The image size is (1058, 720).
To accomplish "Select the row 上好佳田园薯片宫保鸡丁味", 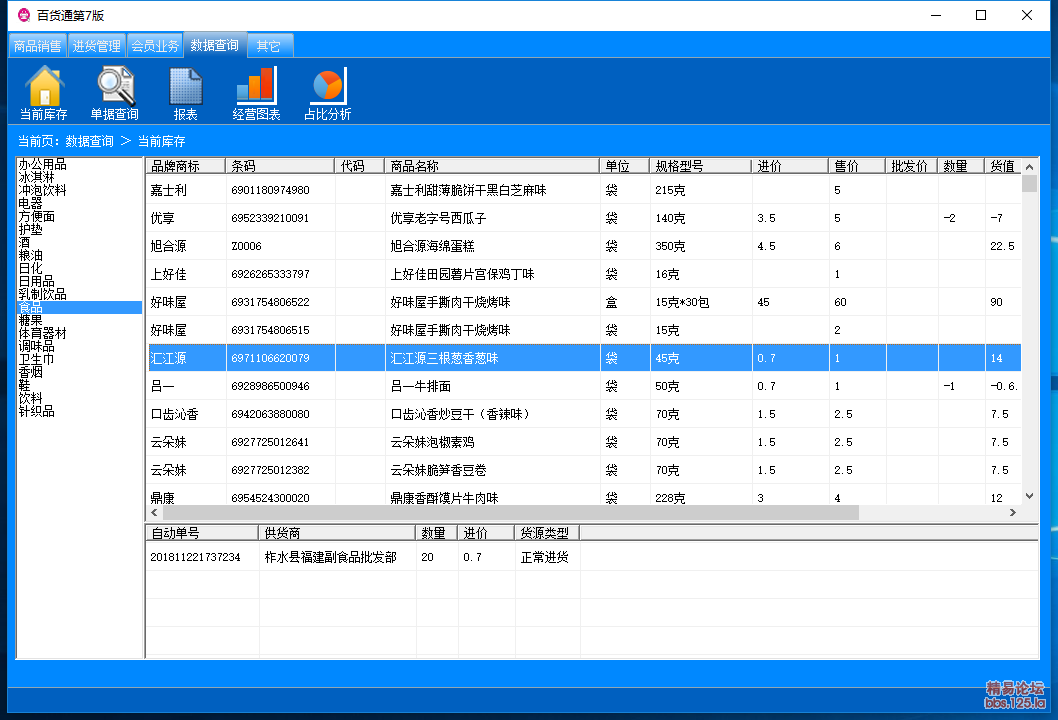I will 584,274.
